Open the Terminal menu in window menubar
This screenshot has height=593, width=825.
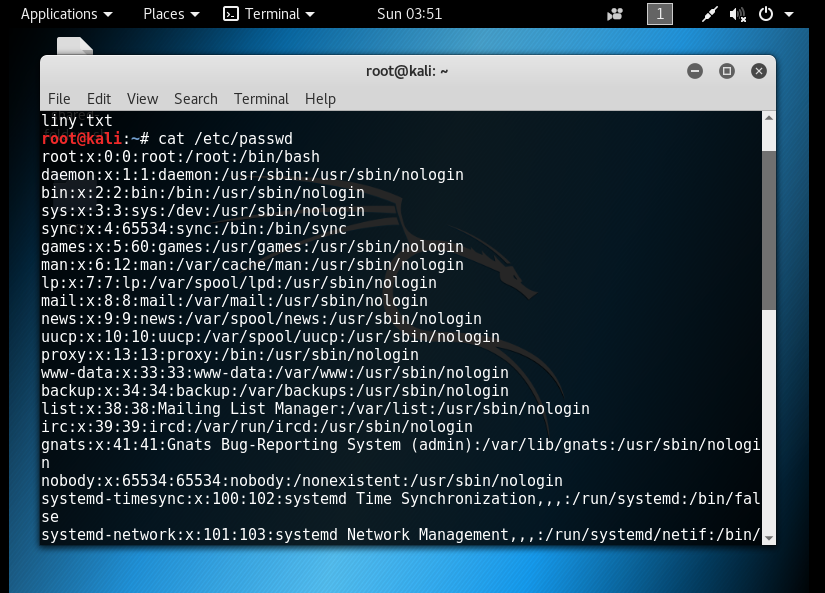pos(261,99)
